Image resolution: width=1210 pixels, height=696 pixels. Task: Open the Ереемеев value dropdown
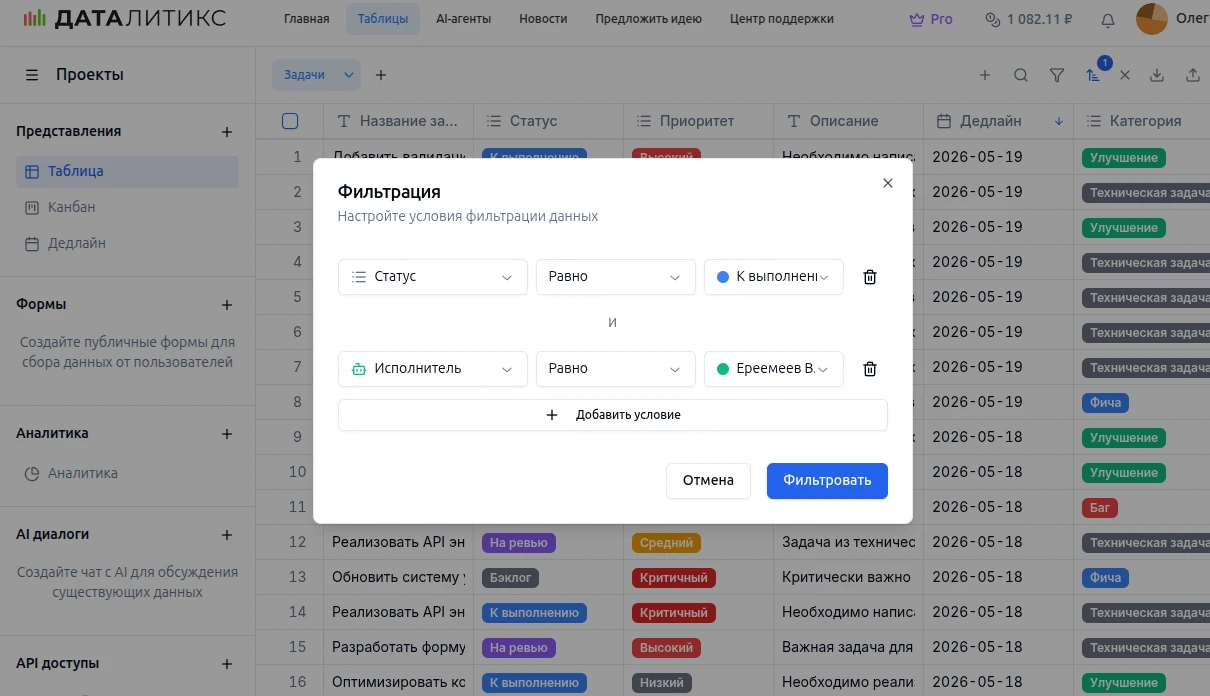tap(773, 369)
